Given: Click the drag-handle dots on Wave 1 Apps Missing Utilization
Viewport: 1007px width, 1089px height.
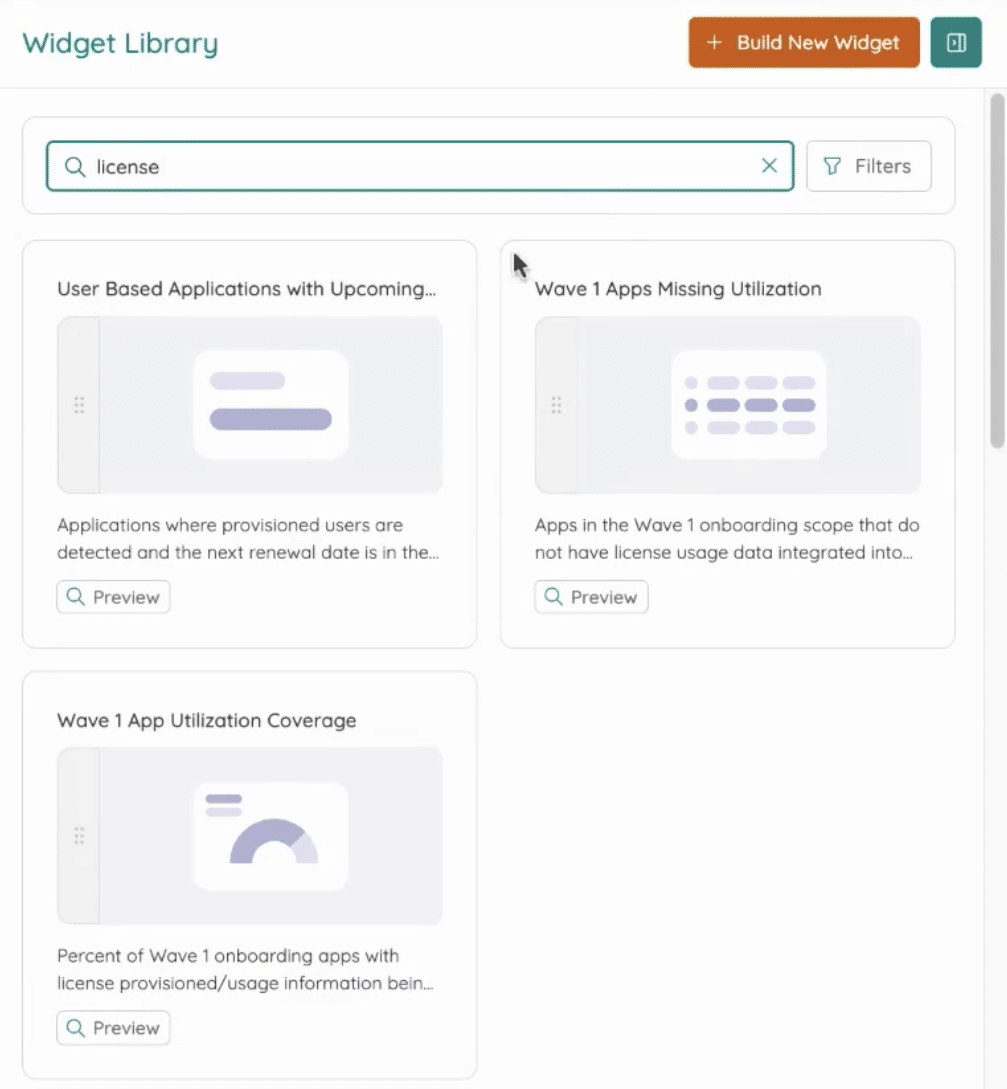Looking at the screenshot, I should click(x=556, y=405).
